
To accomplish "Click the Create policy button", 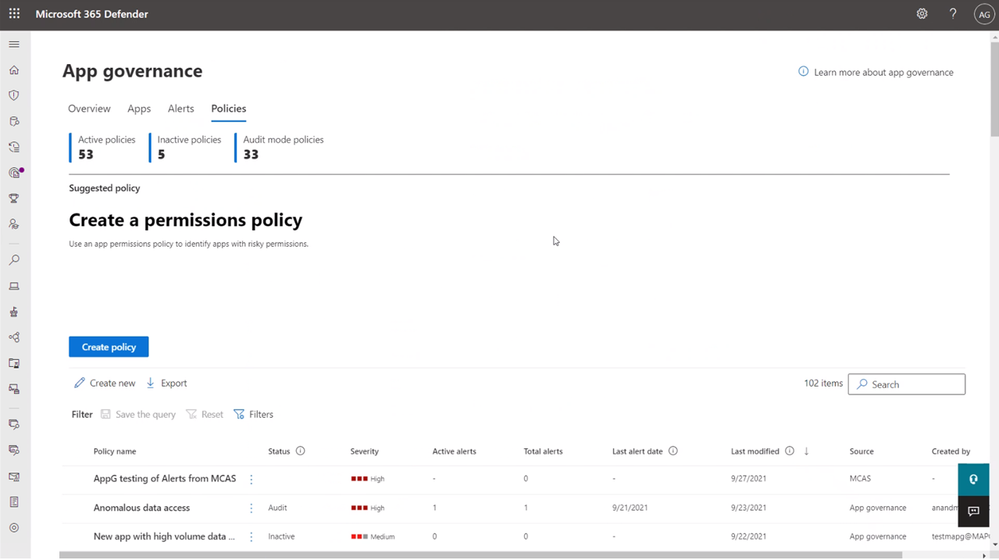I will point(109,347).
